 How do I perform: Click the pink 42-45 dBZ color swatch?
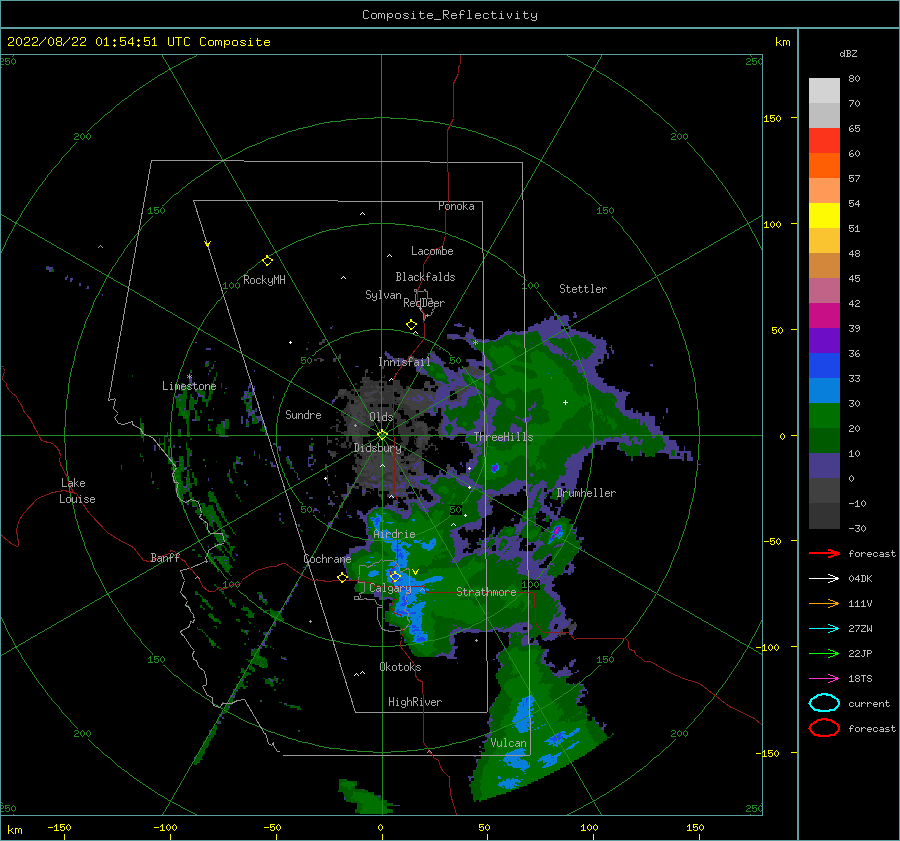pyautogui.click(x=824, y=291)
